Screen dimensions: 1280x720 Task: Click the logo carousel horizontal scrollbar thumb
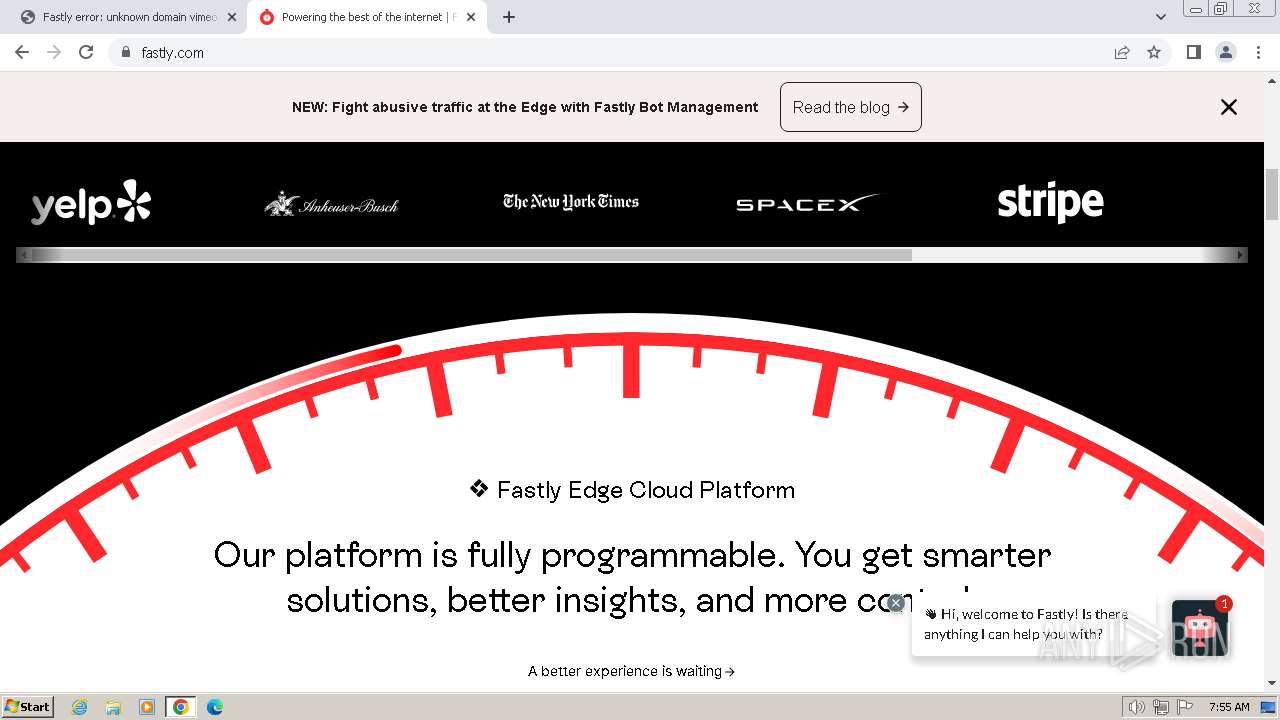472,255
